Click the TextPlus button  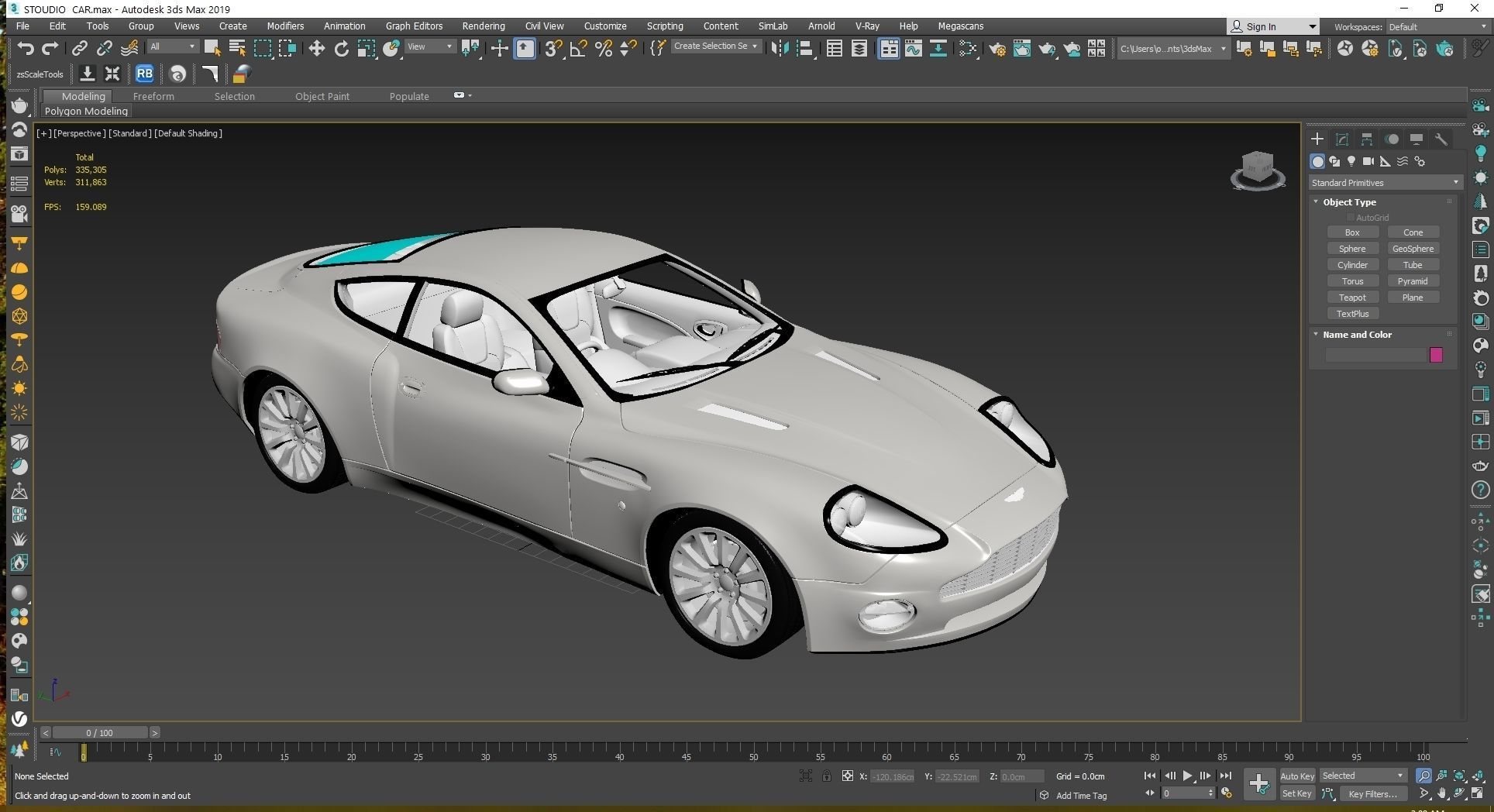coord(1352,314)
